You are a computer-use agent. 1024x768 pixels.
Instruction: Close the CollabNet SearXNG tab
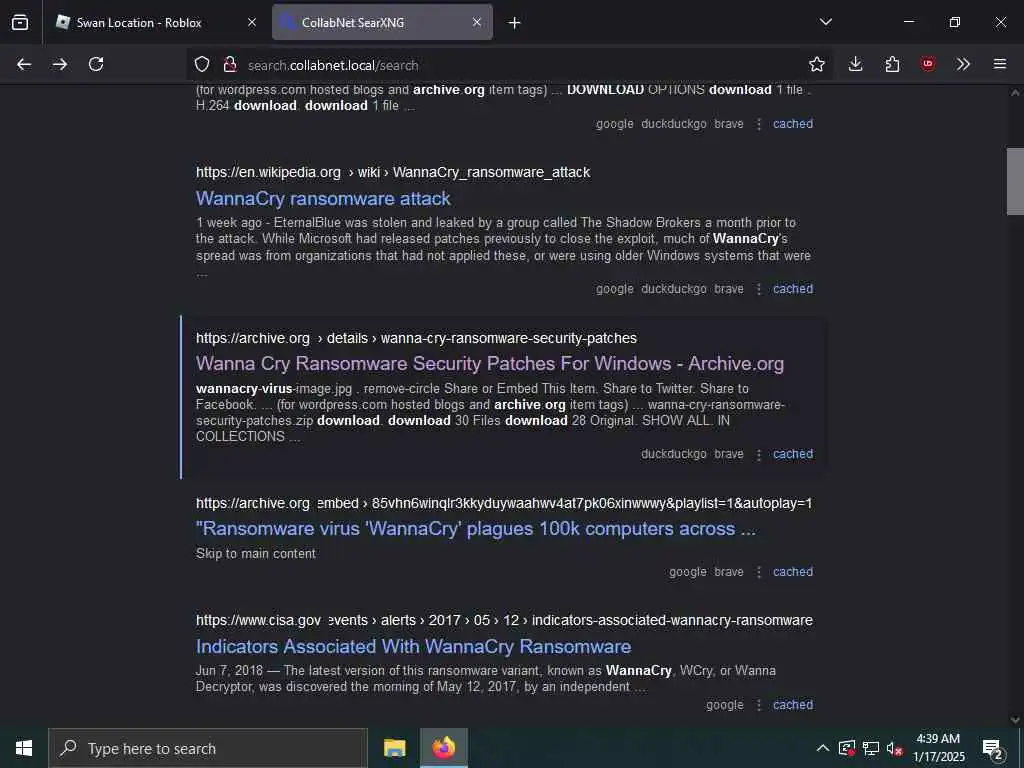pos(477,22)
